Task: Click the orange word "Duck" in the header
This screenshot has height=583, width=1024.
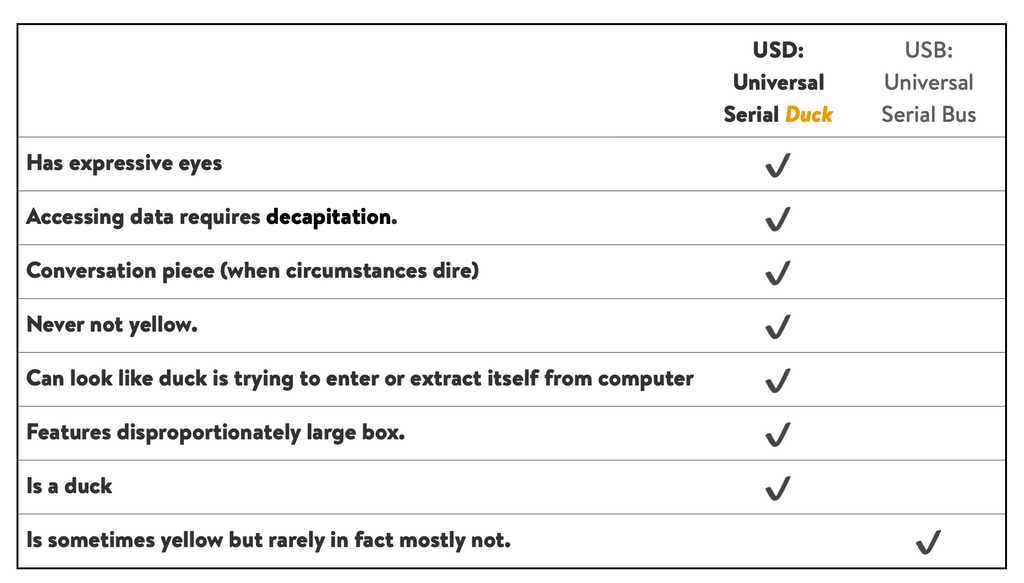Action: (809, 114)
